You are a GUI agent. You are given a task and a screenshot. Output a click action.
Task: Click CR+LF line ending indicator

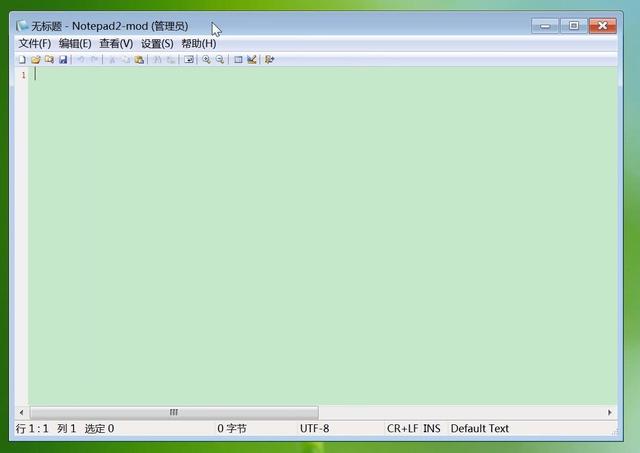pyautogui.click(x=402, y=429)
